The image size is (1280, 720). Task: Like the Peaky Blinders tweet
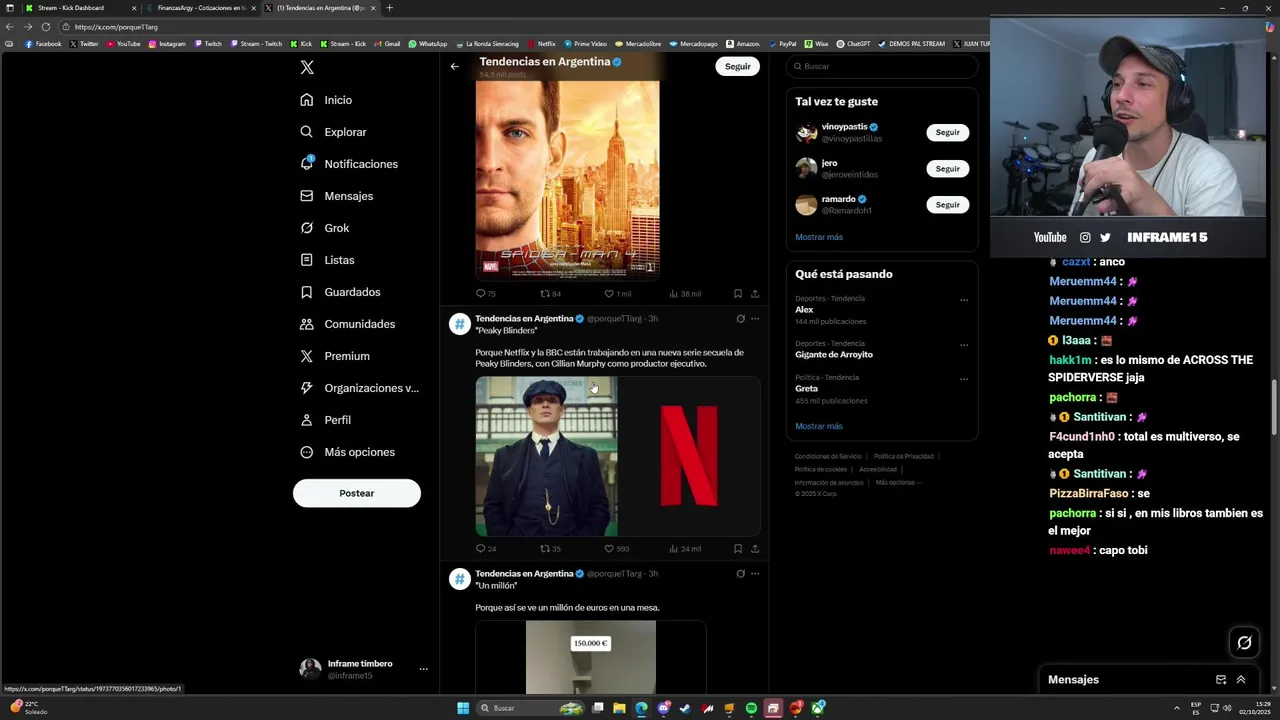pyautogui.click(x=617, y=549)
